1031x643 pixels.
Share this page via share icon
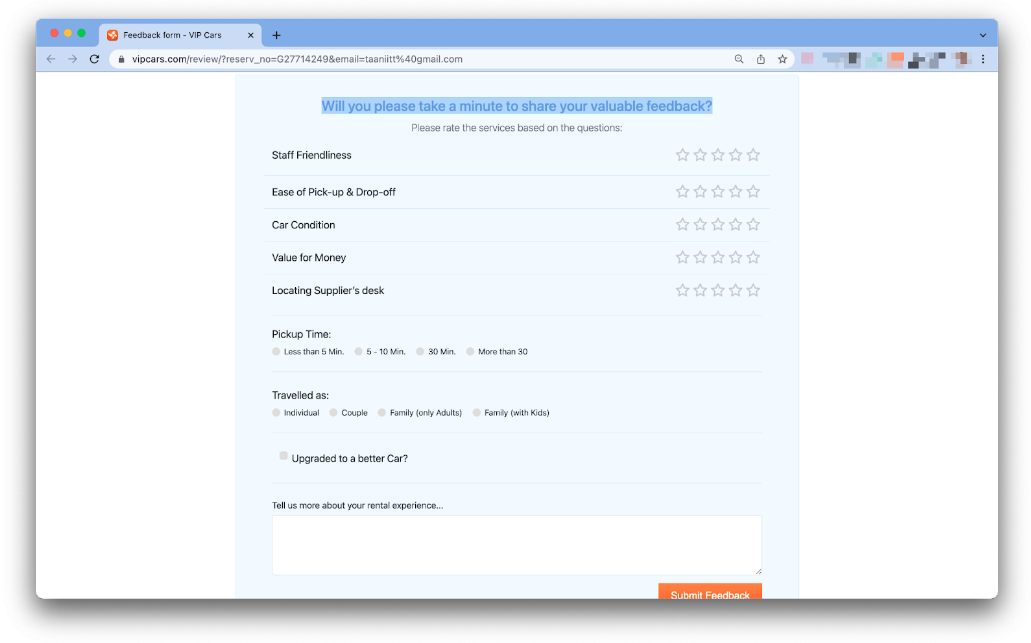coord(761,59)
